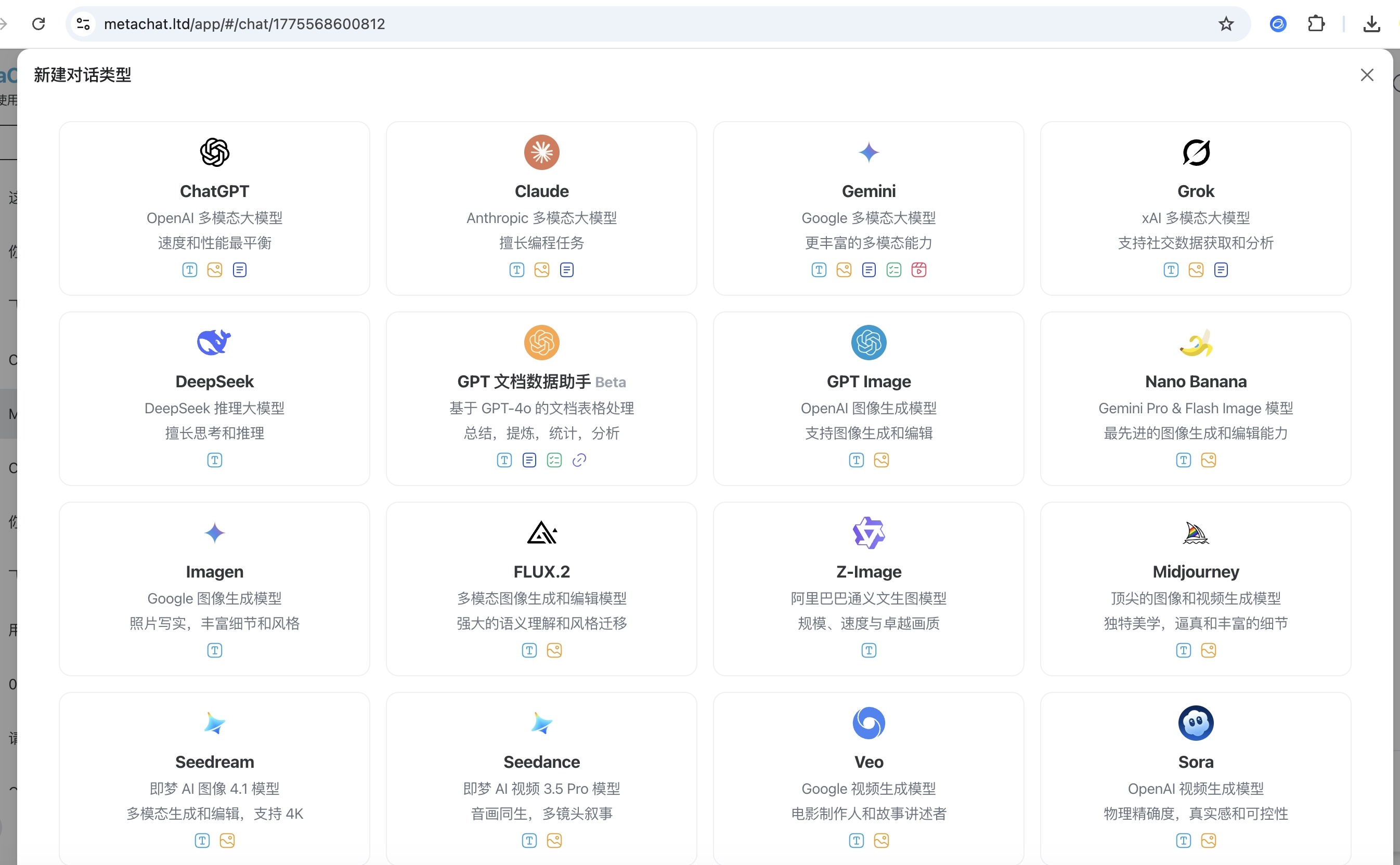Click the image icon under Nano Banana
This screenshot has height=865, width=1400.
pos(1208,460)
